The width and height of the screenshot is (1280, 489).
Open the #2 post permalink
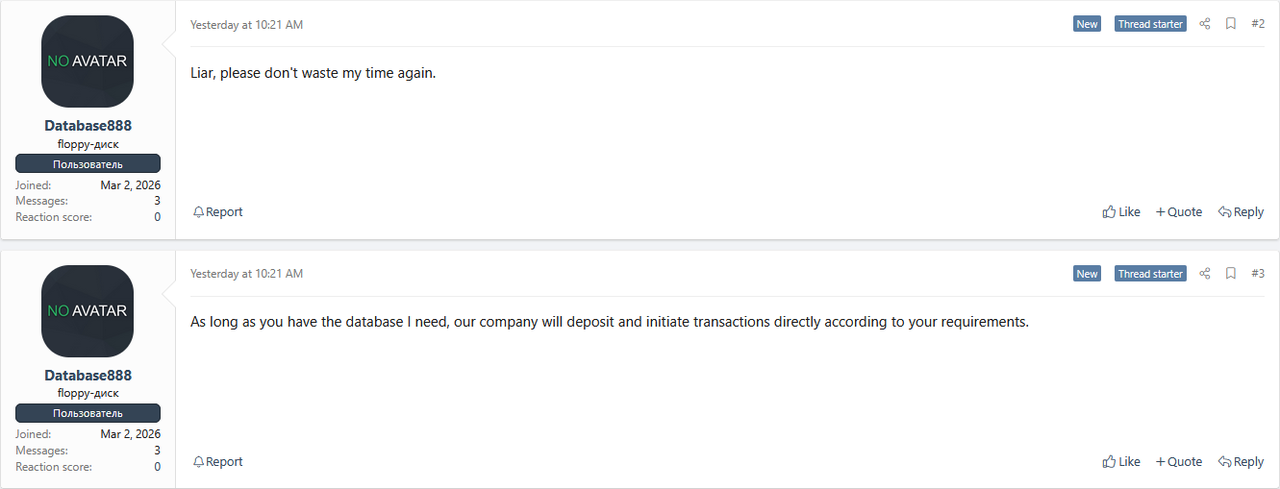coord(1258,24)
